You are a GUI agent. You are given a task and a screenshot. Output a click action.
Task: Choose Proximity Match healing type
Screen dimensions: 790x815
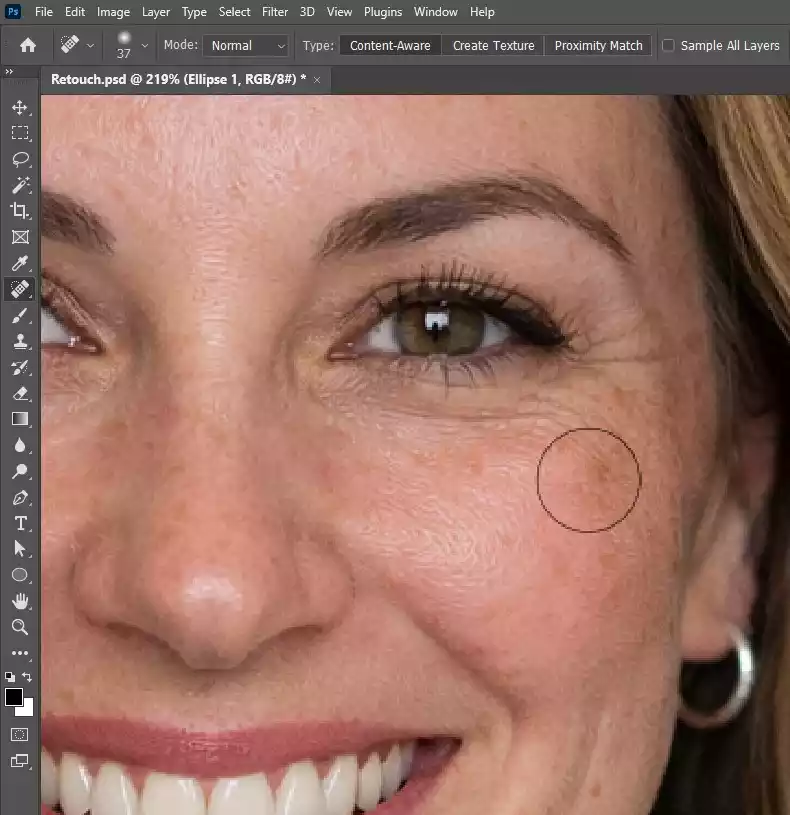tap(598, 46)
